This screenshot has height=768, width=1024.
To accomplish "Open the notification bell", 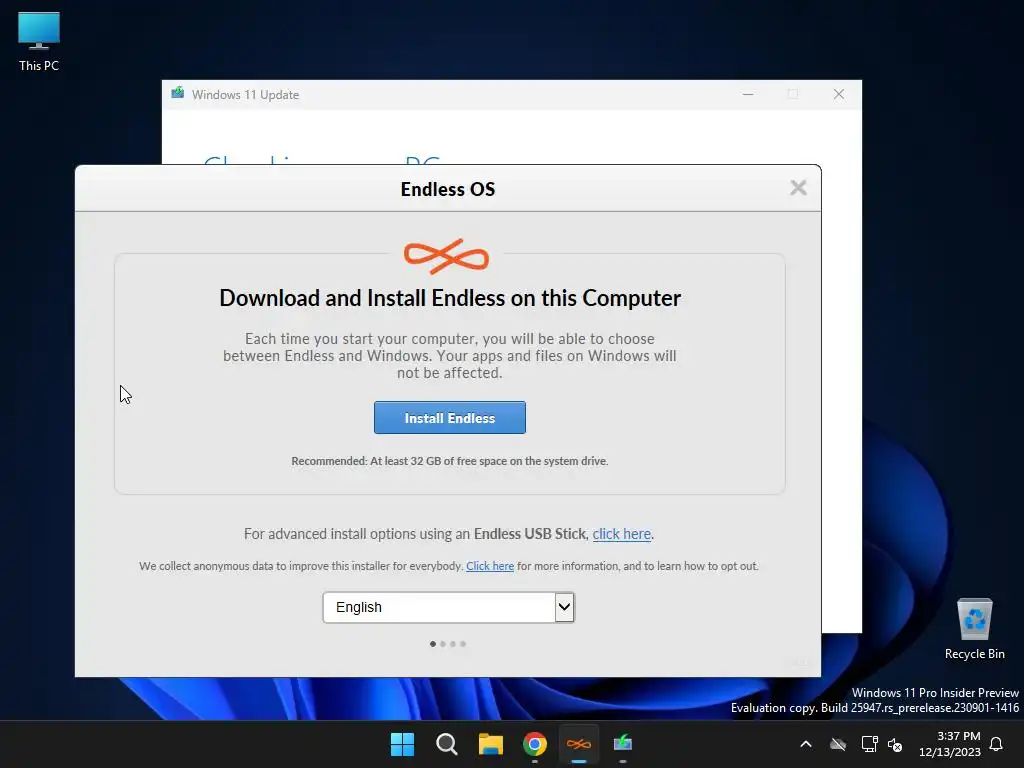I will tap(997, 744).
